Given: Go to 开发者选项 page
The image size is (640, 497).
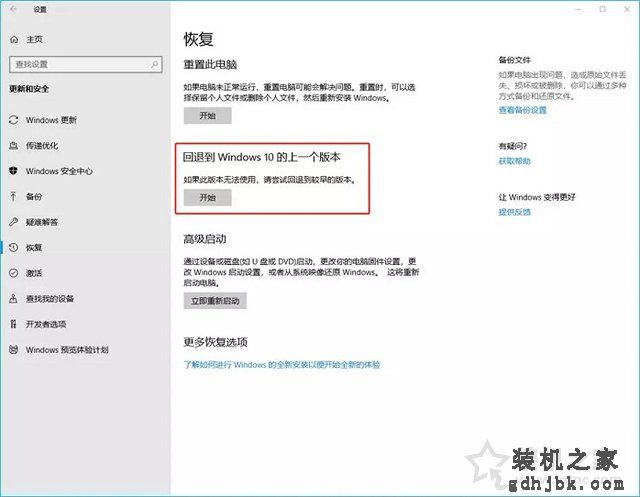Looking at the screenshot, I should click(46, 324).
